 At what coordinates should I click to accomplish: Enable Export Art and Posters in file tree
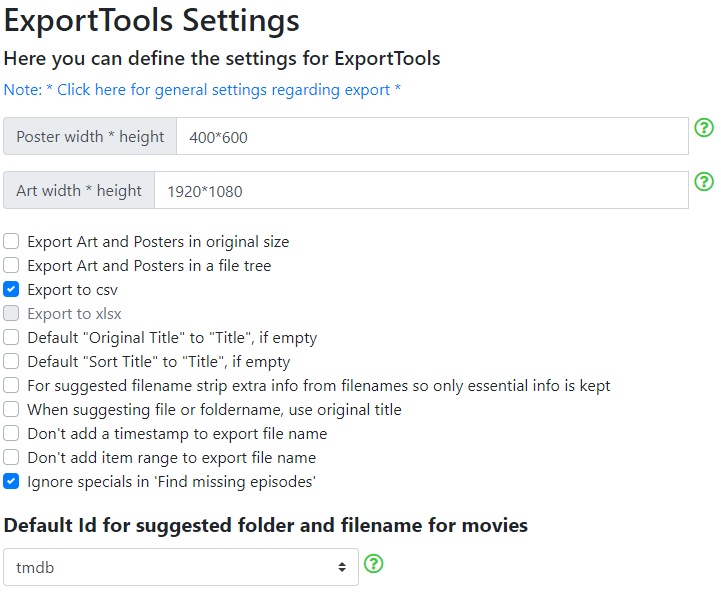point(11,265)
